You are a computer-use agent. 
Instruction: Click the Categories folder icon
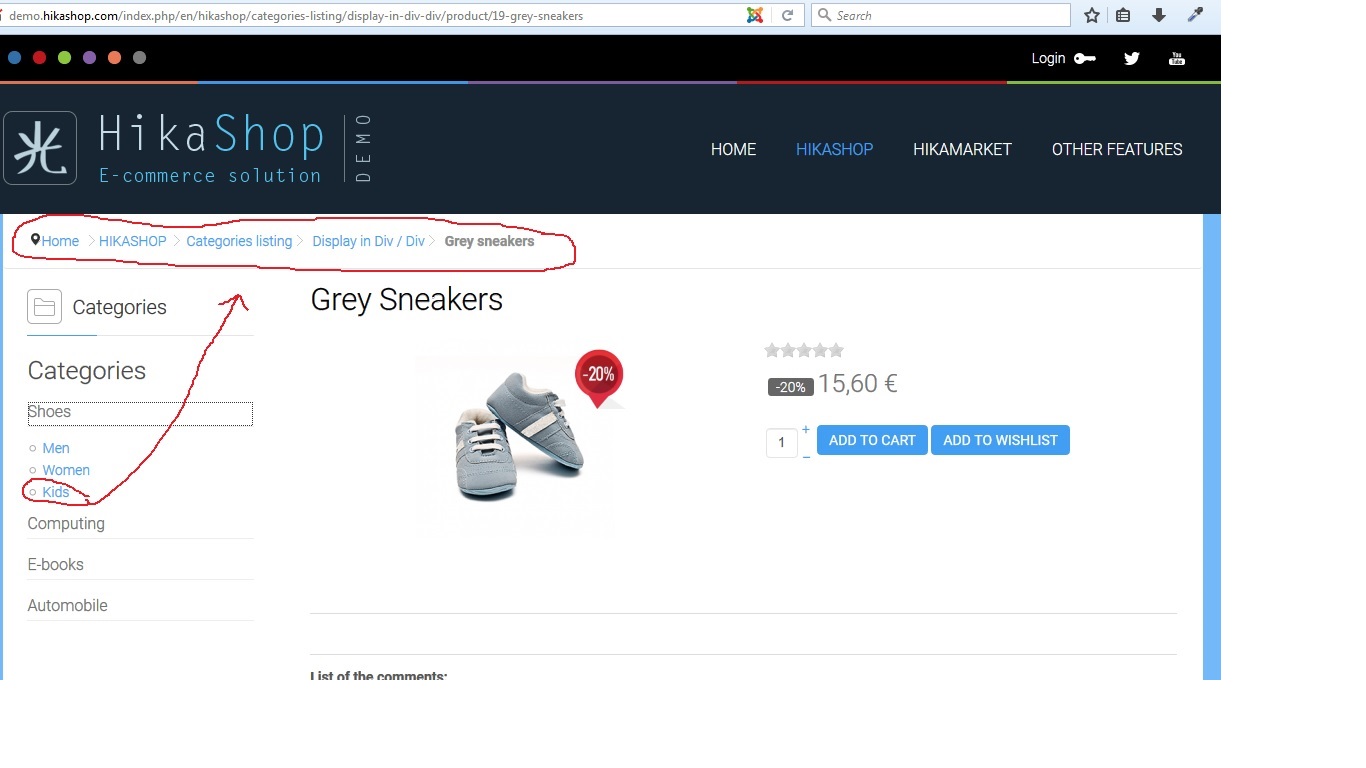pos(44,306)
